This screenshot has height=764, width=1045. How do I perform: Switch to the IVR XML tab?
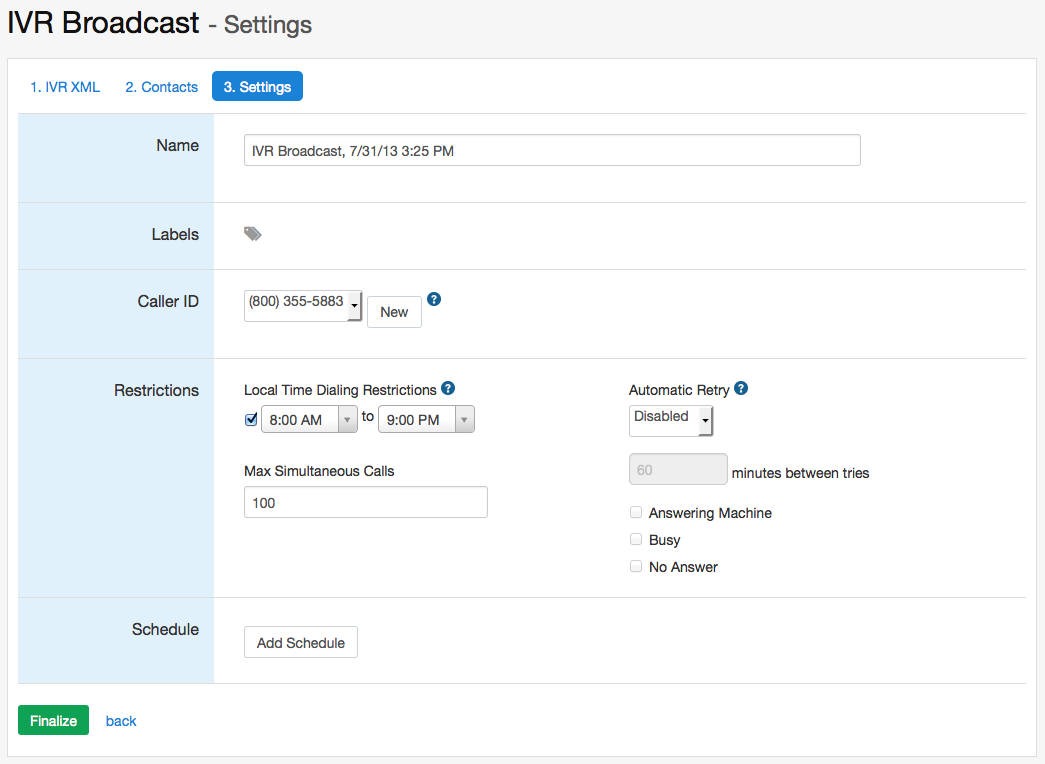tap(65, 87)
